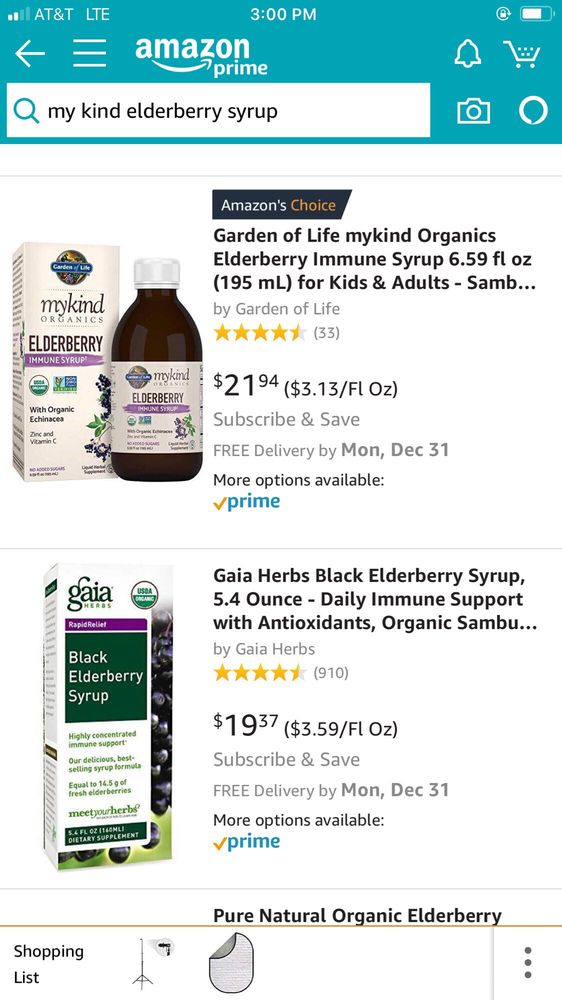The height and width of the screenshot is (1000, 562).
Task: View Gaia Black Elderberry Syrup product image
Action: [108, 716]
